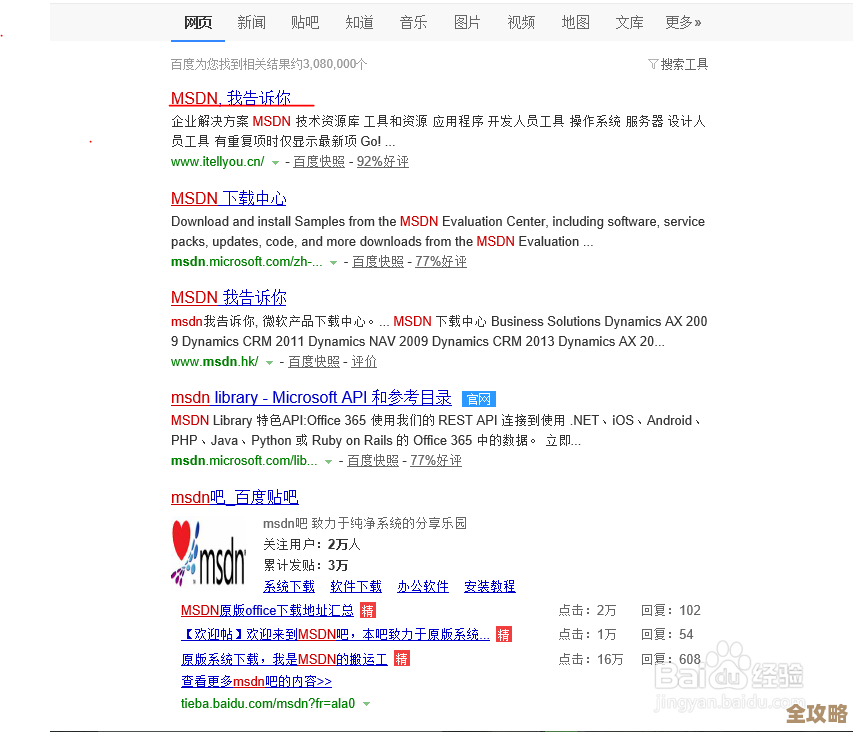The height and width of the screenshot is (732, 853).
Task: Click 查看更多msdn吧的内容 link
Action: pyautogui.click(x=254, y=681)
